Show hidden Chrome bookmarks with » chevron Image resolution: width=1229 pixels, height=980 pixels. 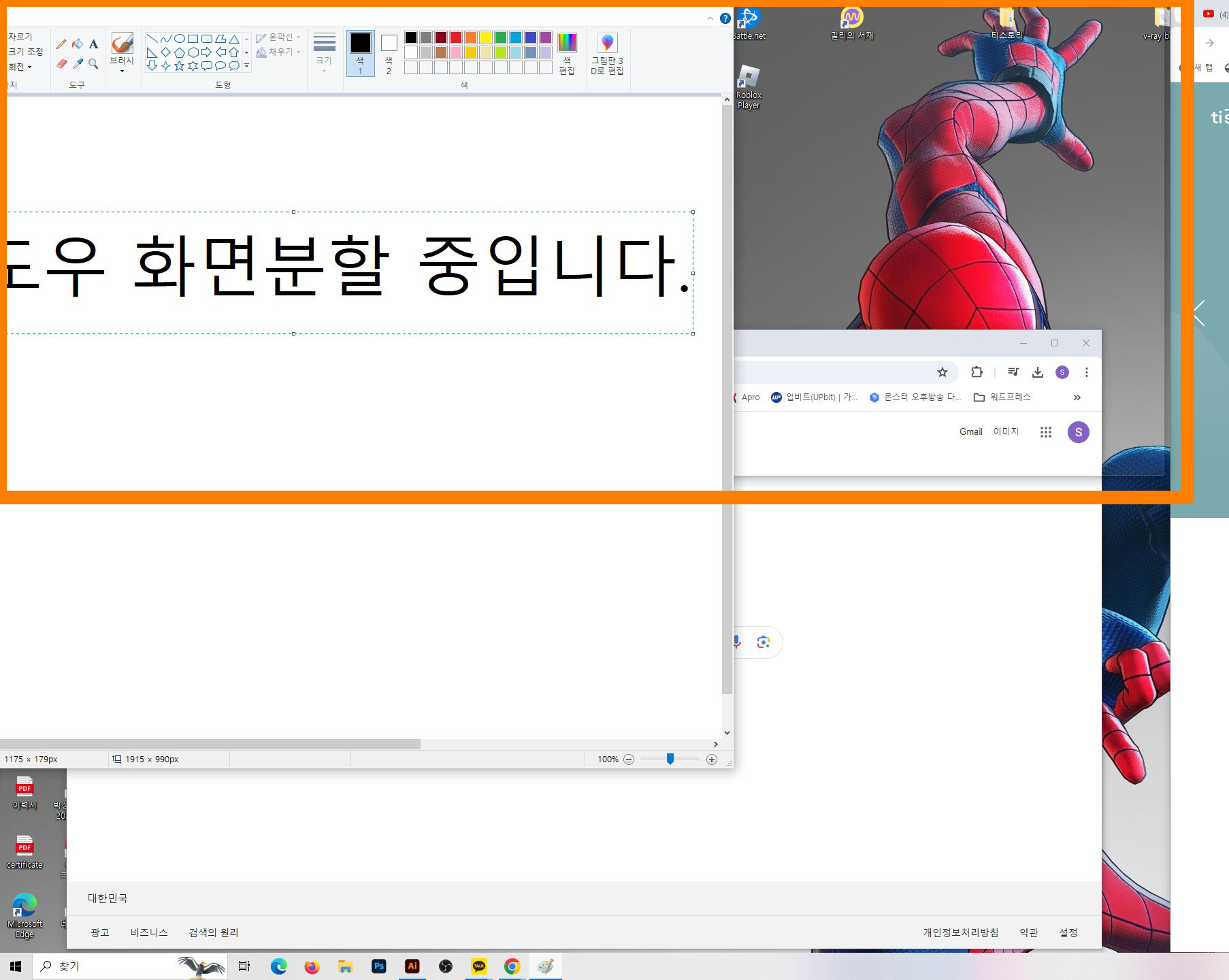pyautogui.click(x=1077, y=397)
